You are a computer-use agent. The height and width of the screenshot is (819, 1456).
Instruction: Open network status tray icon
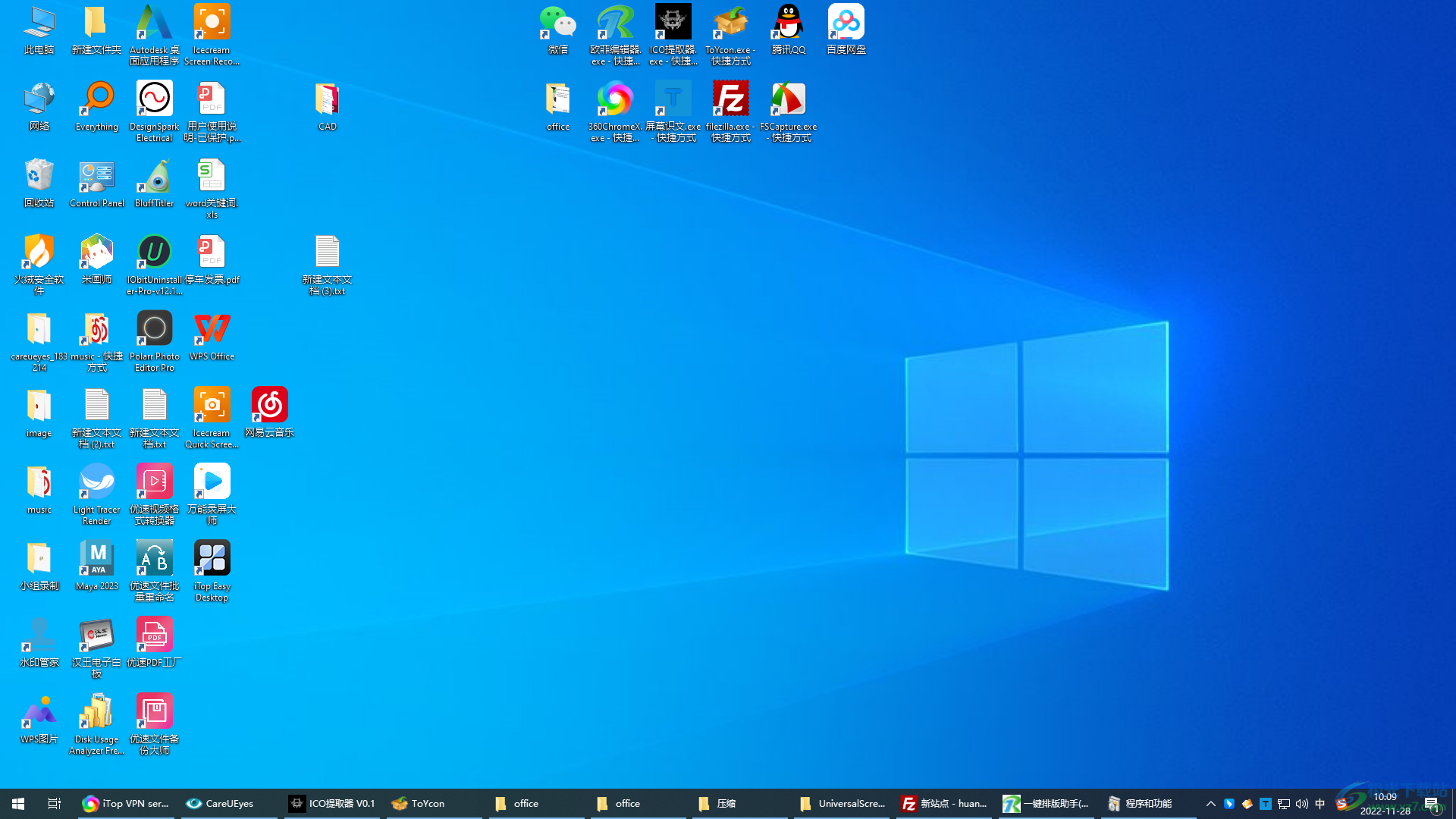click(1284, 804)
